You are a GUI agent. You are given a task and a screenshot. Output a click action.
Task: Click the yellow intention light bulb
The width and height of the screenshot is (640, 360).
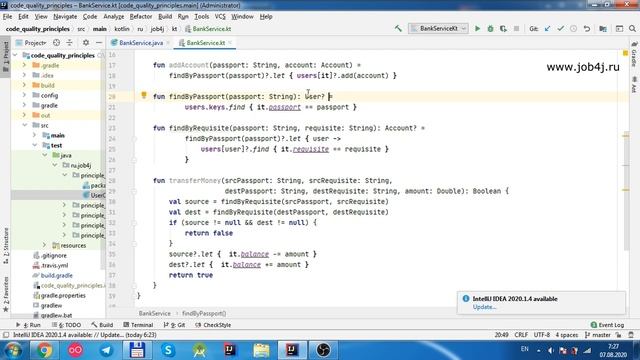click(144, 95)
